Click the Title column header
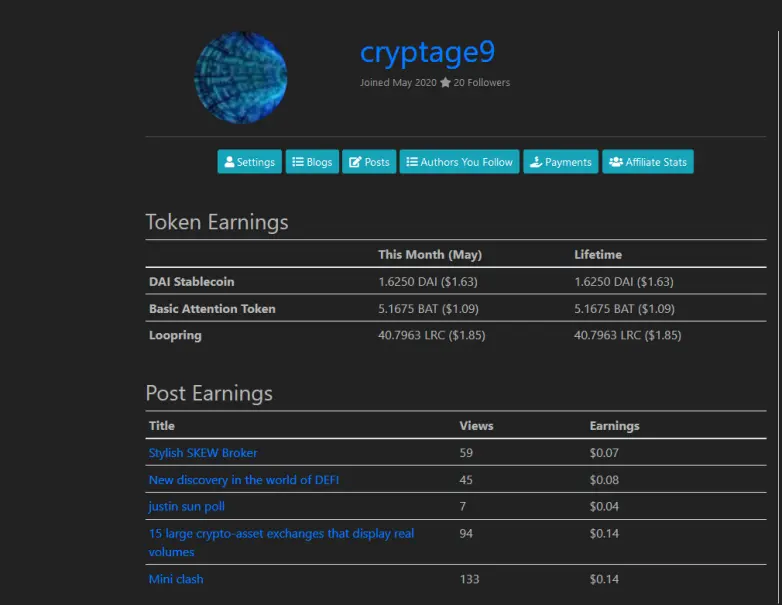The height and width of the screenshot is (605, 782). point(162,425)
